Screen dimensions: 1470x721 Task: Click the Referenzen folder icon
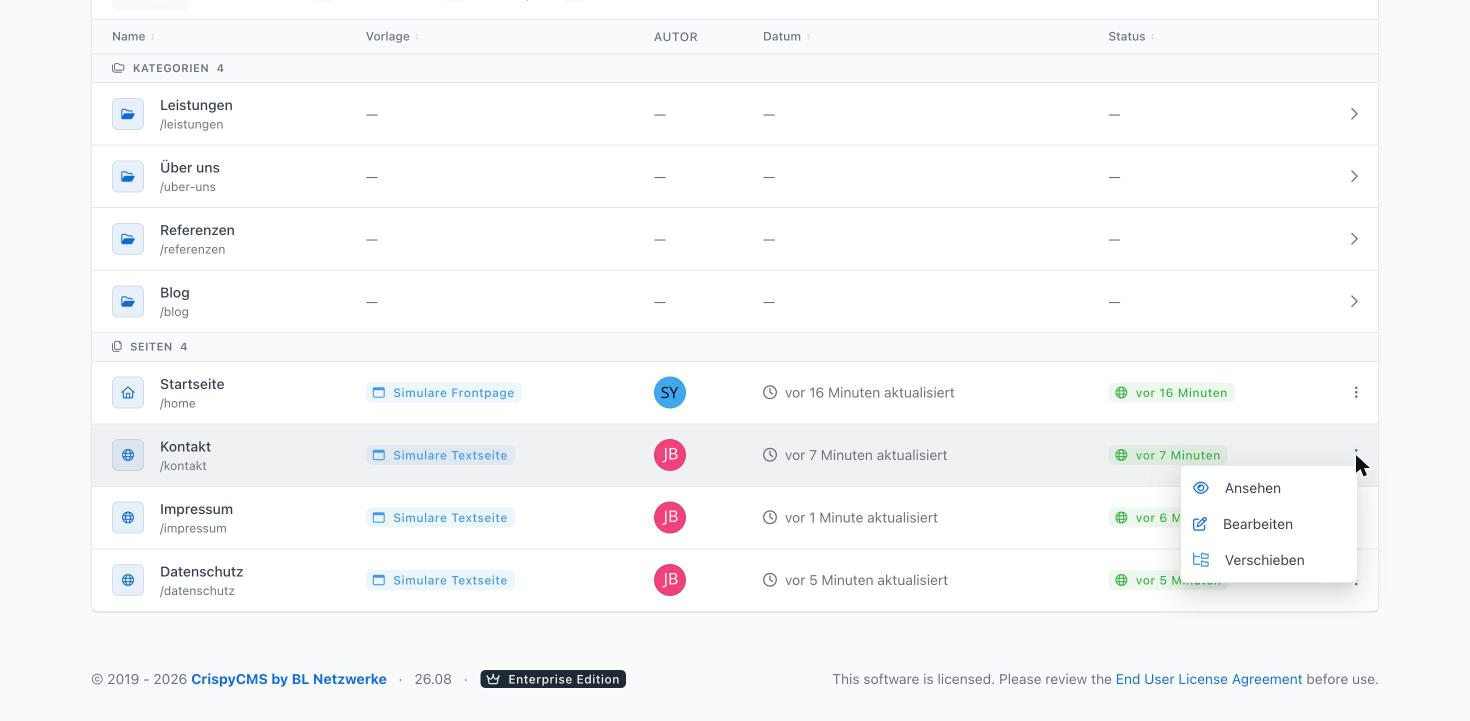[128, 239]
